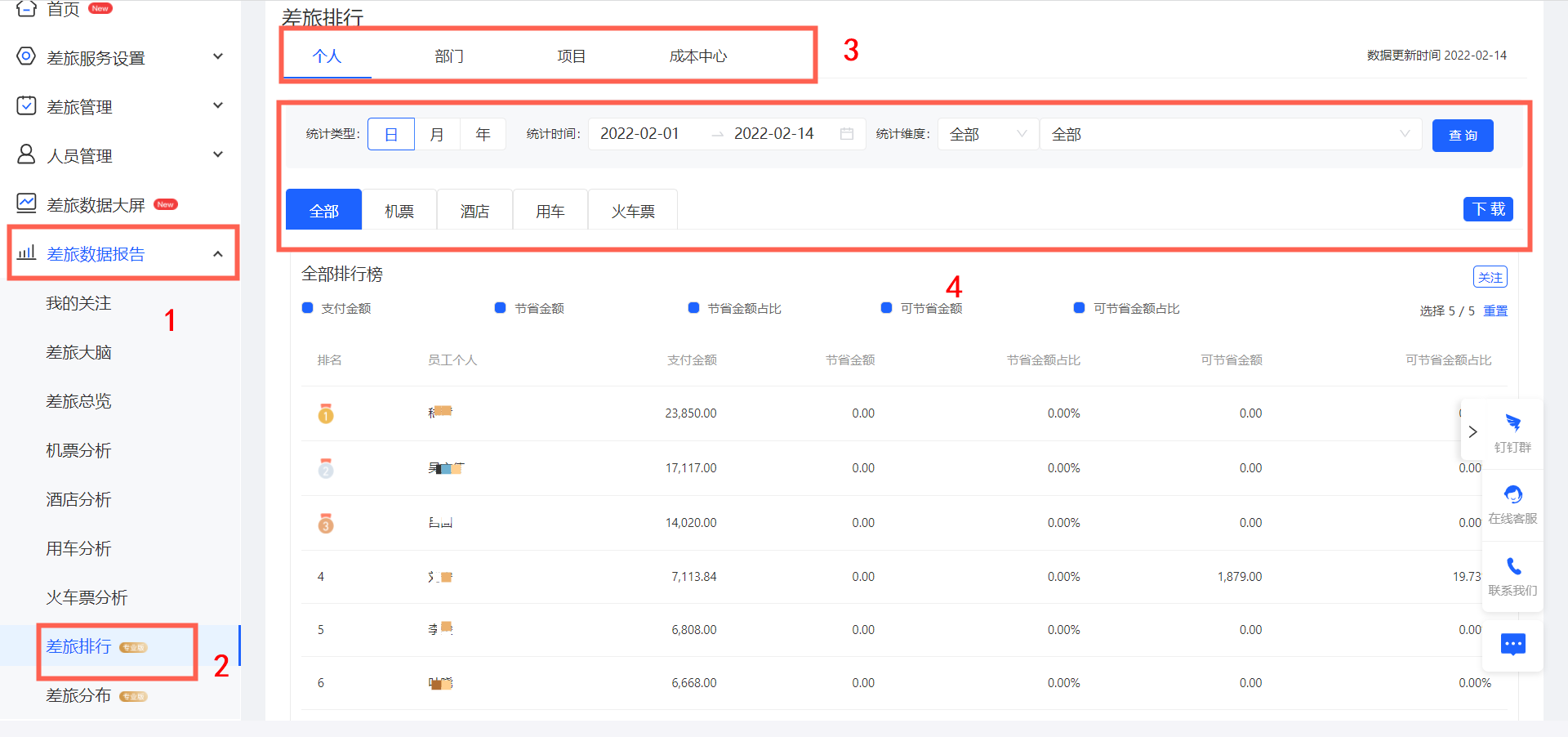Open 差旅排行 in sidebar

click(x=78, y=646)
